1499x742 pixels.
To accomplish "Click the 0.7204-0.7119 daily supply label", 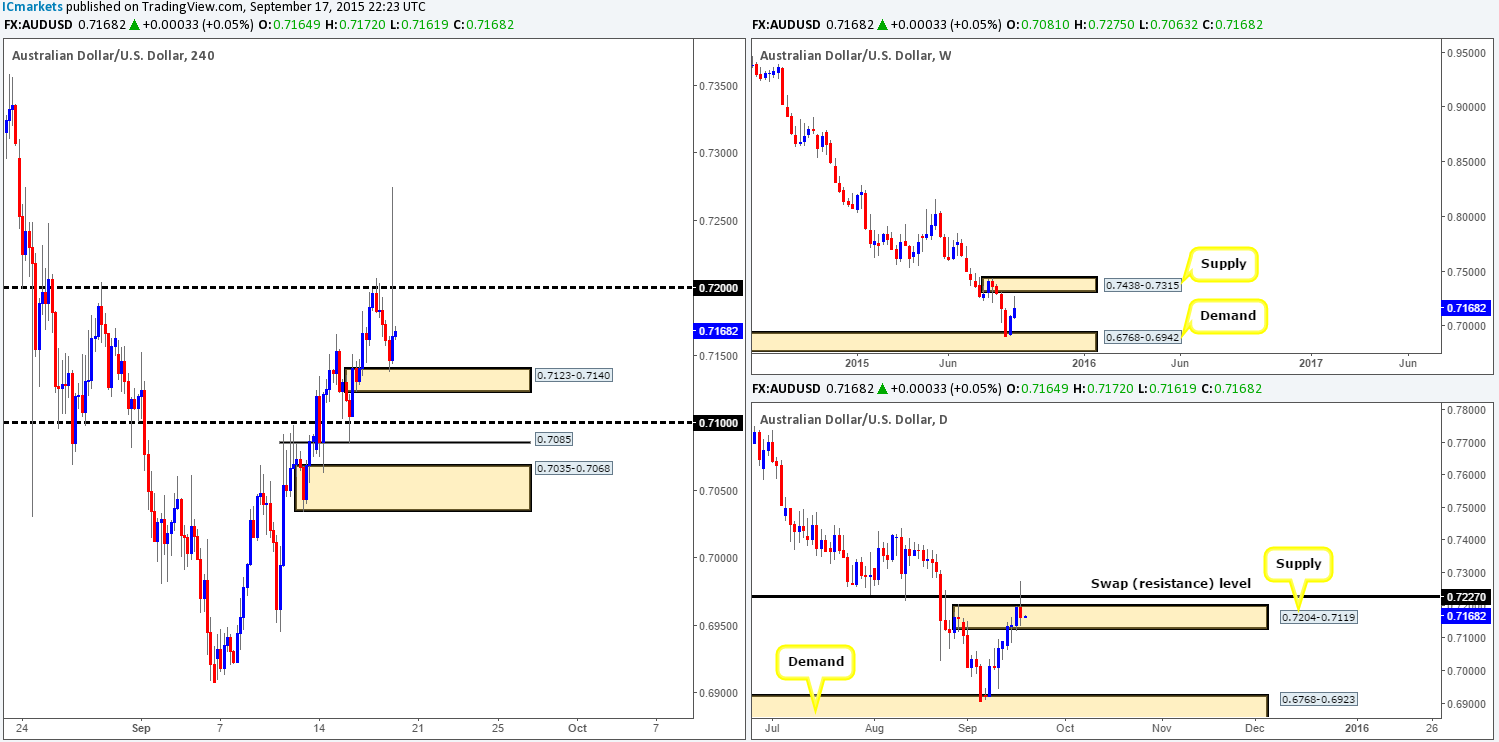I will (x=1317, y=618).
